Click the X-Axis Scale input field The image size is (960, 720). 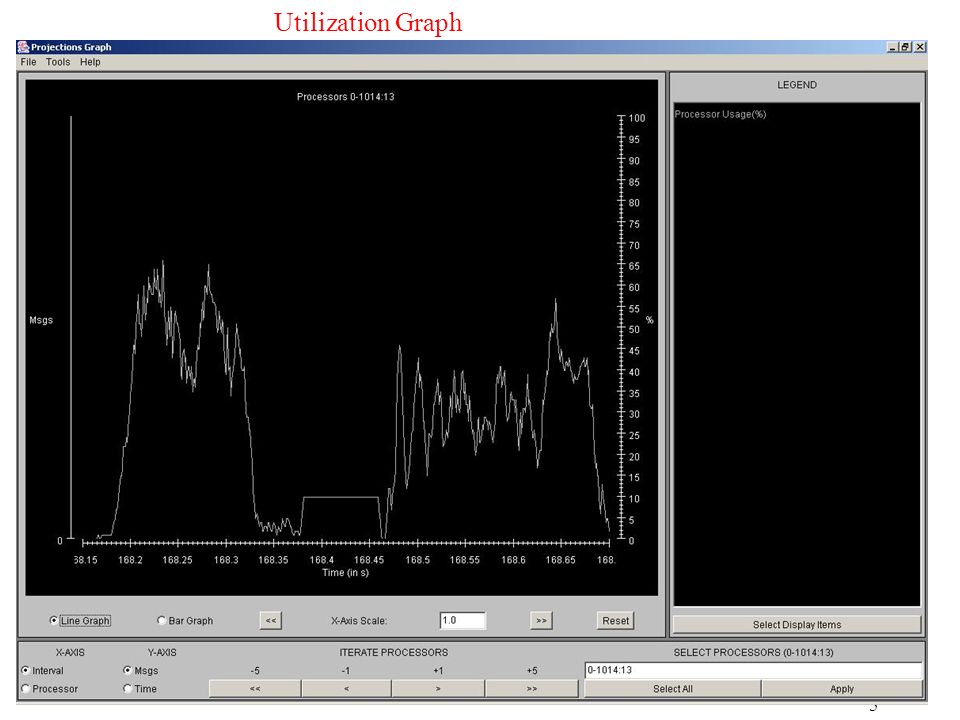pos(462,621)
